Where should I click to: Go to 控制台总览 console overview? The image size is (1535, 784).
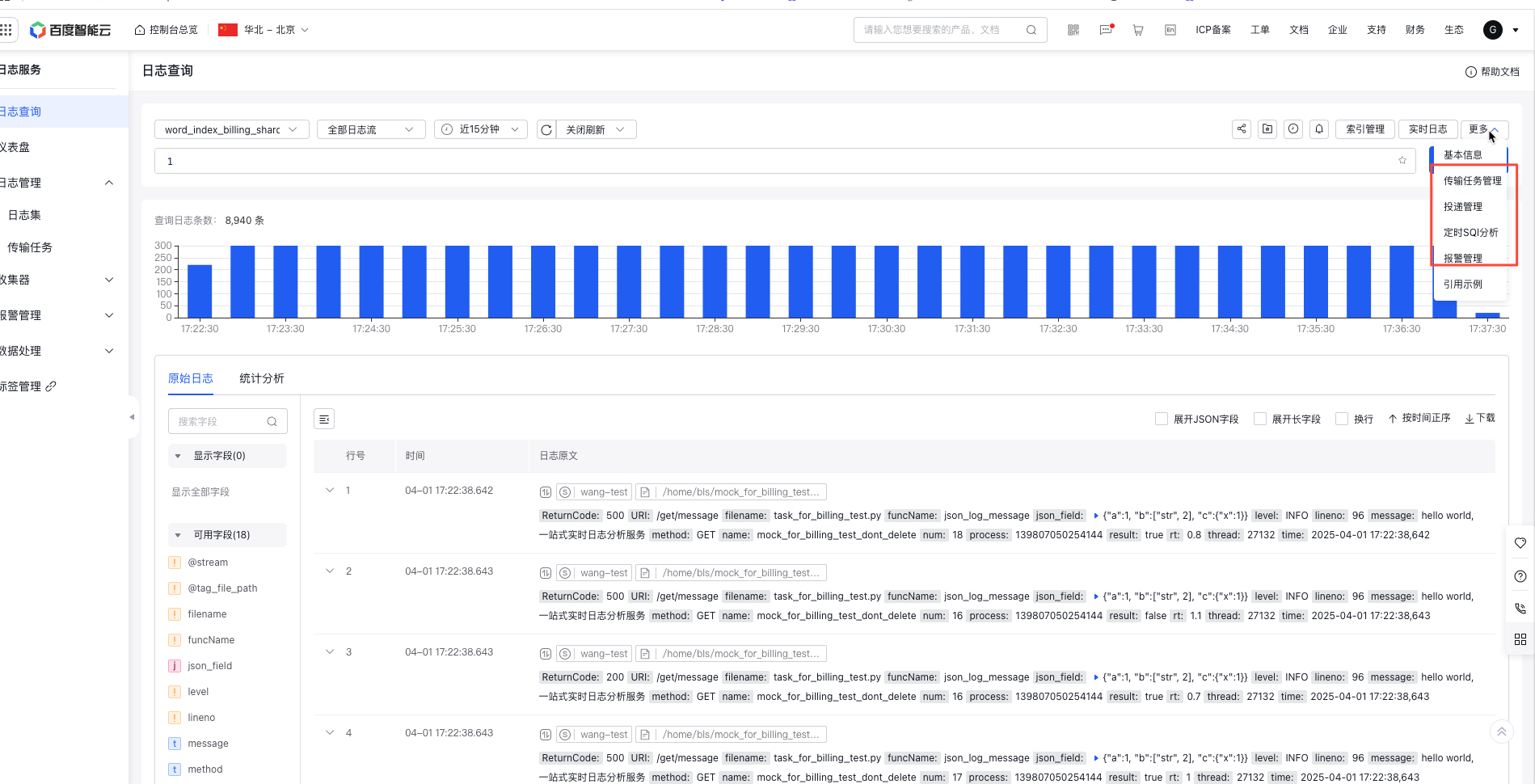(166, 30)
